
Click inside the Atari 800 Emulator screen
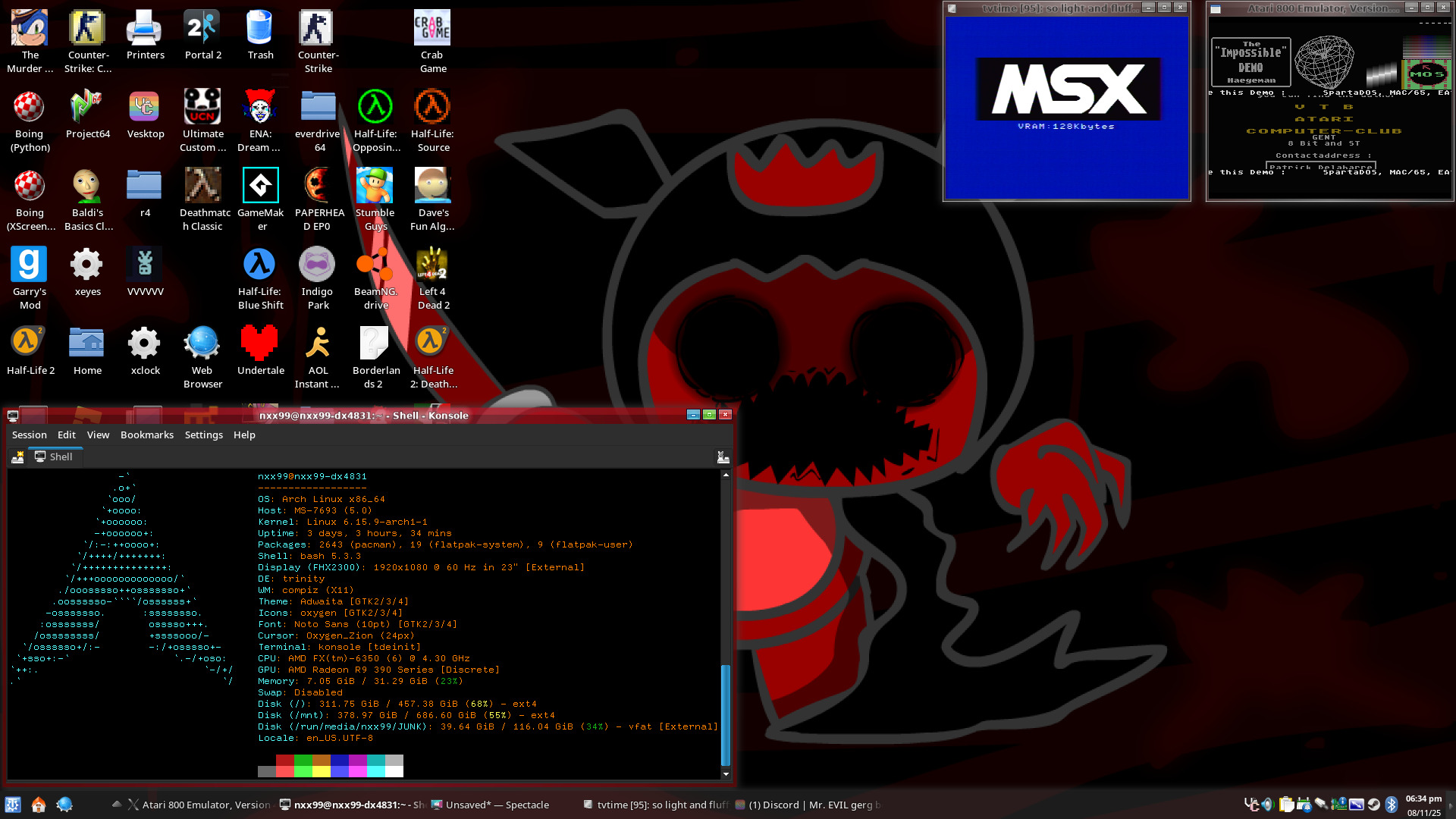(1330, 106)
